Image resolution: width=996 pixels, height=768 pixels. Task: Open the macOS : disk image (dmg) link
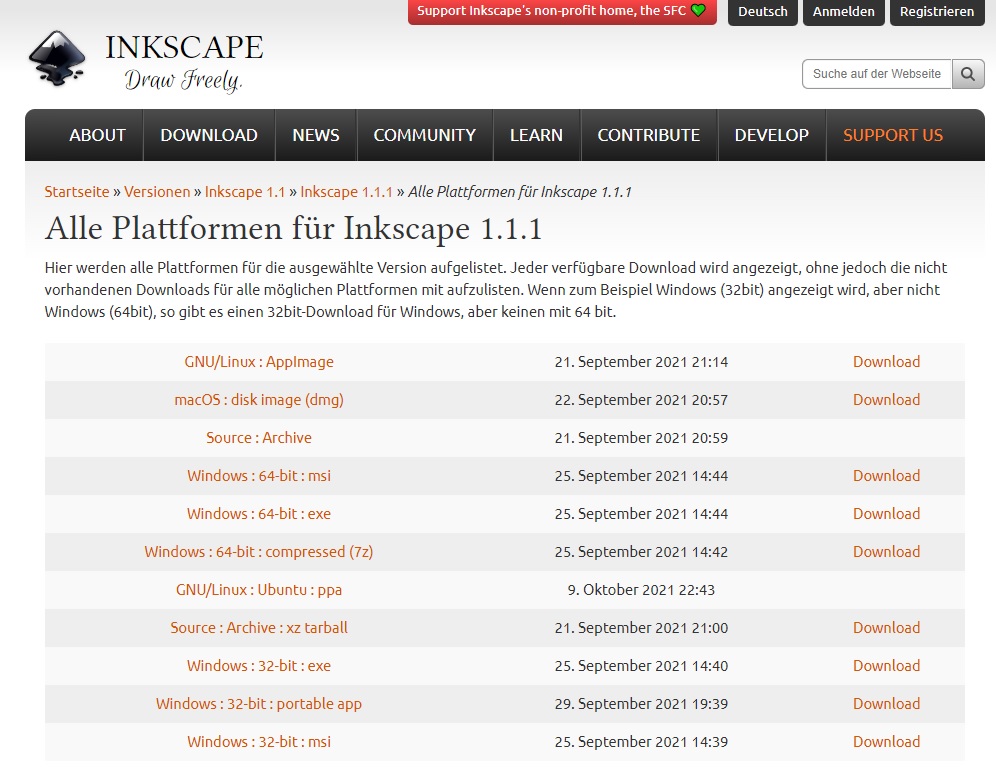(259, 400)
